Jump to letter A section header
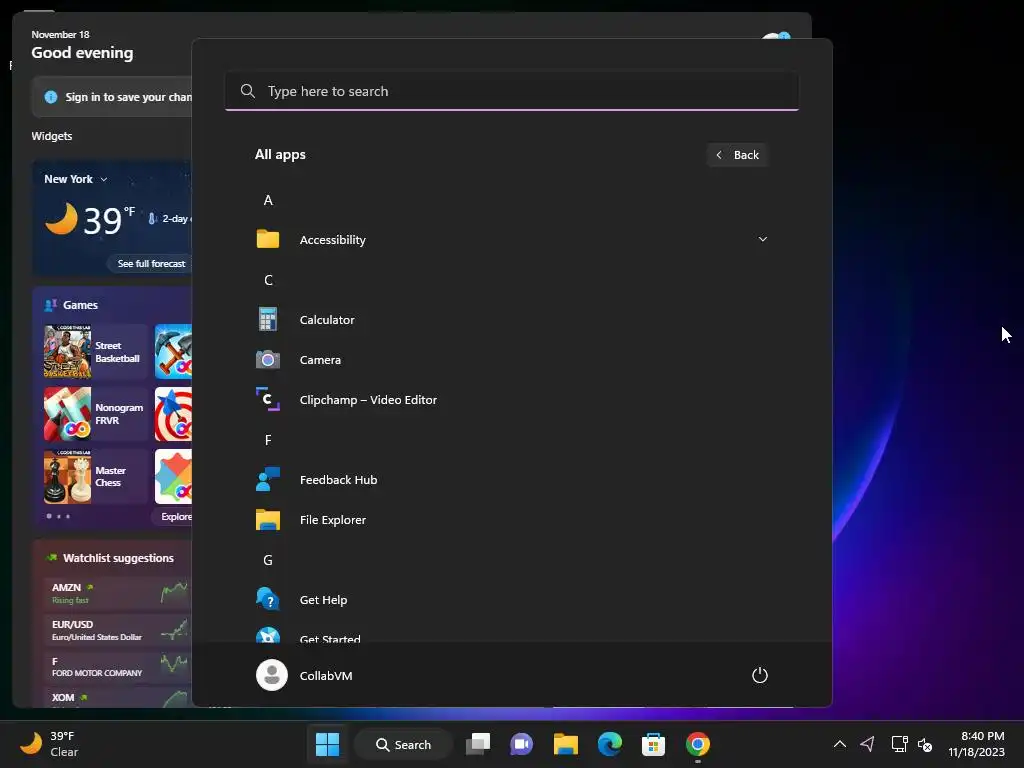 coord(268,200)
